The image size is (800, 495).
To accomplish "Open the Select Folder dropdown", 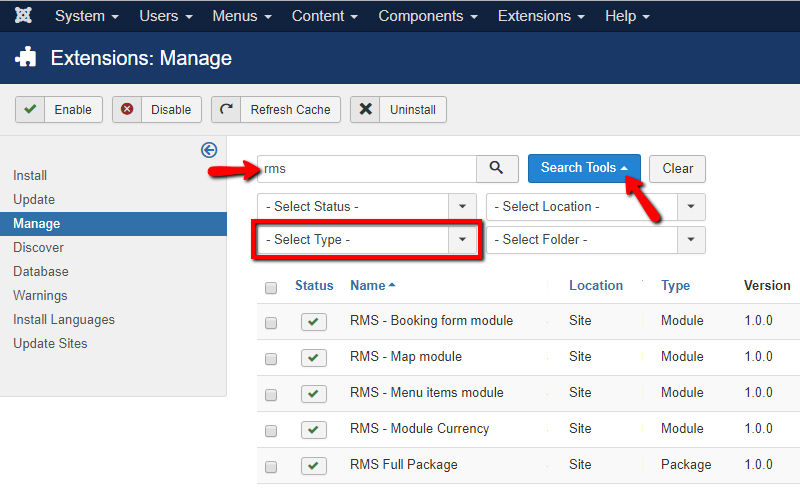I will point(595,240).
